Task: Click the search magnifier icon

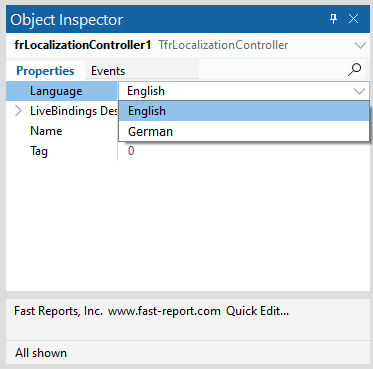Action: coord(354,70)
